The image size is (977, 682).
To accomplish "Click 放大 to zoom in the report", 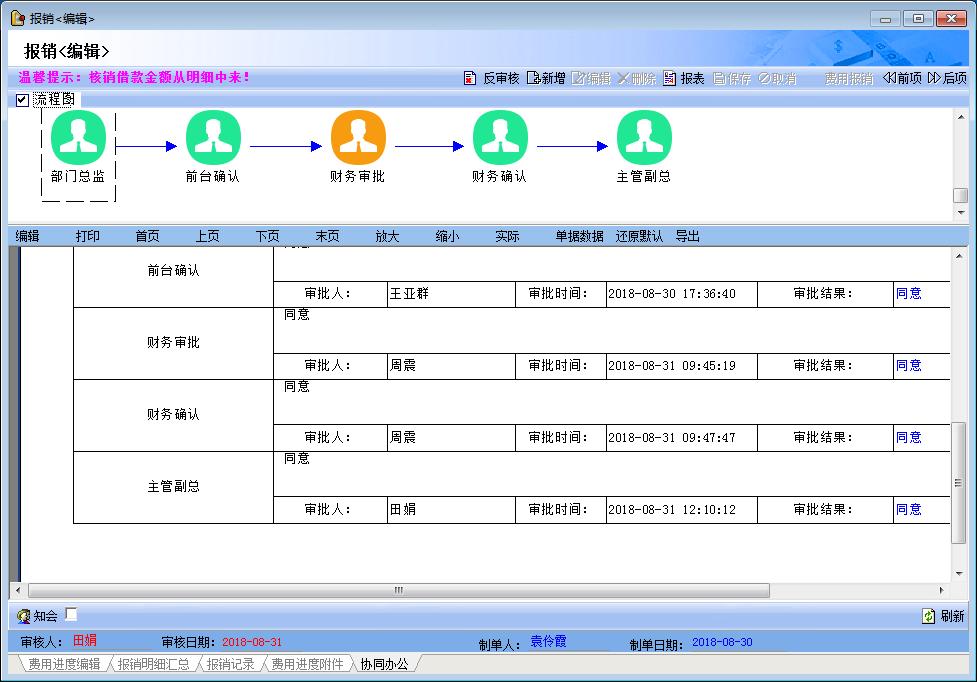I will click(x=387, y=236).
